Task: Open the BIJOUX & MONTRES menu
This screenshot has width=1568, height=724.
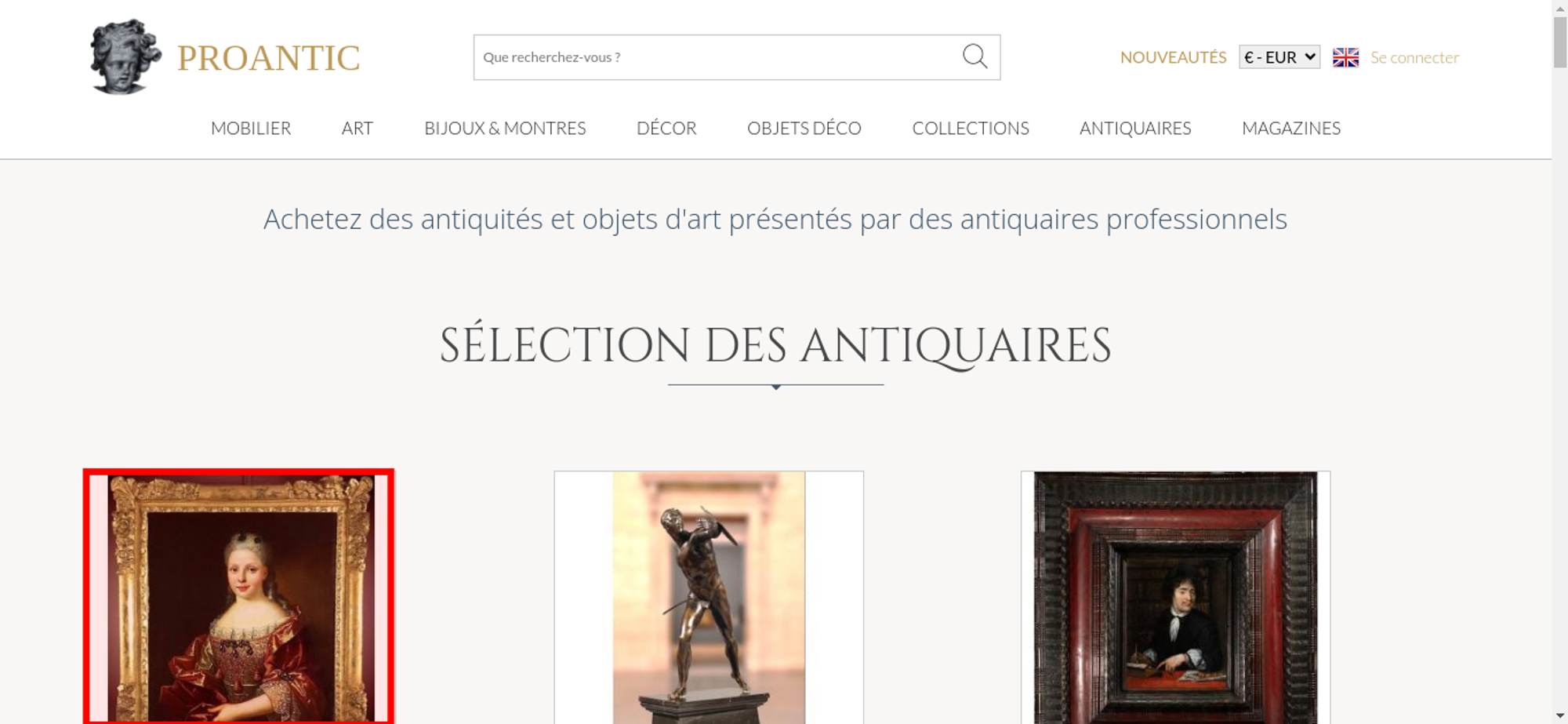Action: pyautogui.click(x=505, y=128)
